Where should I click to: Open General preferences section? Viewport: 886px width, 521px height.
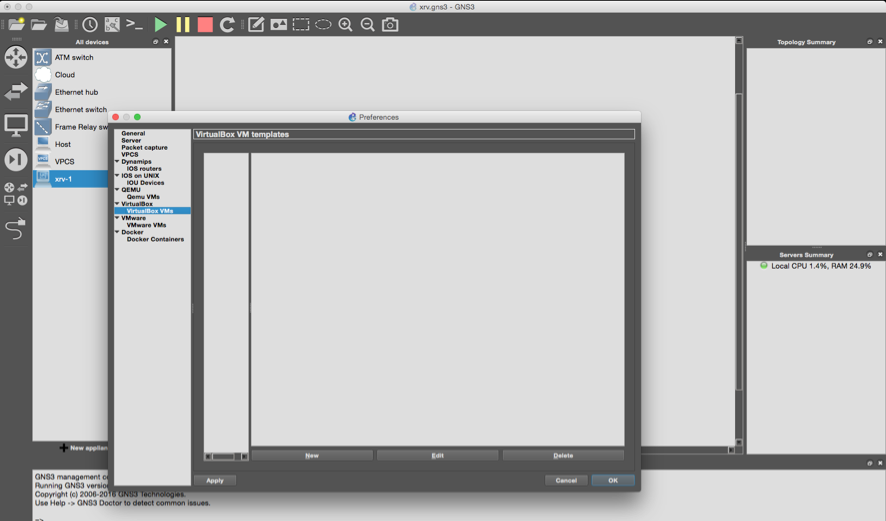133,133
